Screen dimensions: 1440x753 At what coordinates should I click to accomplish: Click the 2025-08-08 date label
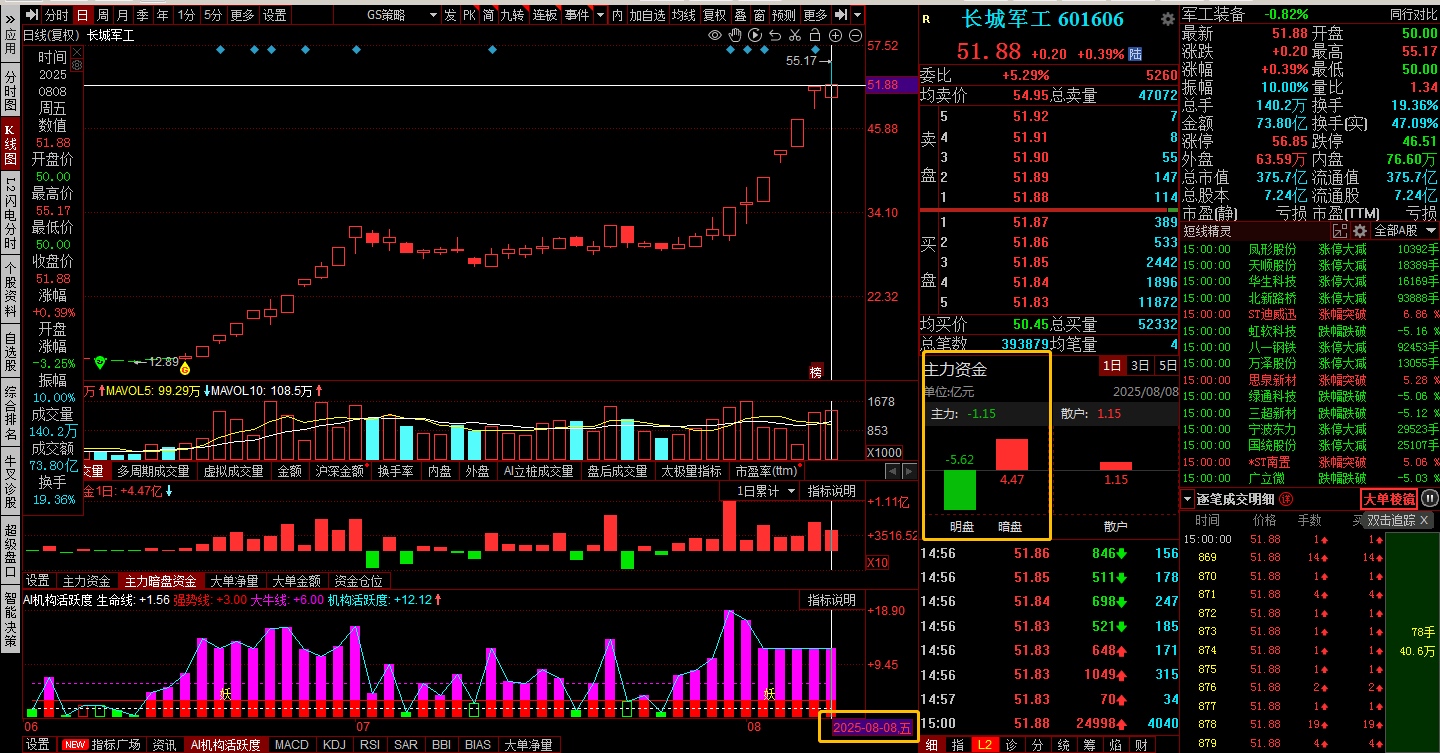[x=872, y=728]
